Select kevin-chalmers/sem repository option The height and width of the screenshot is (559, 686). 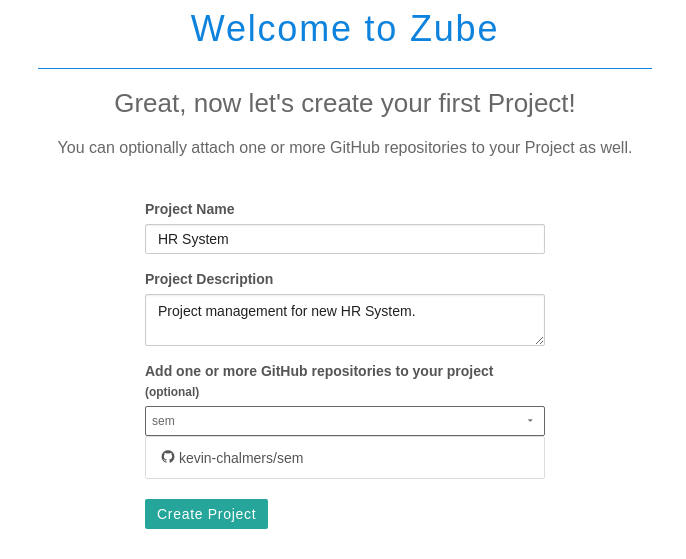coord(241,458)
